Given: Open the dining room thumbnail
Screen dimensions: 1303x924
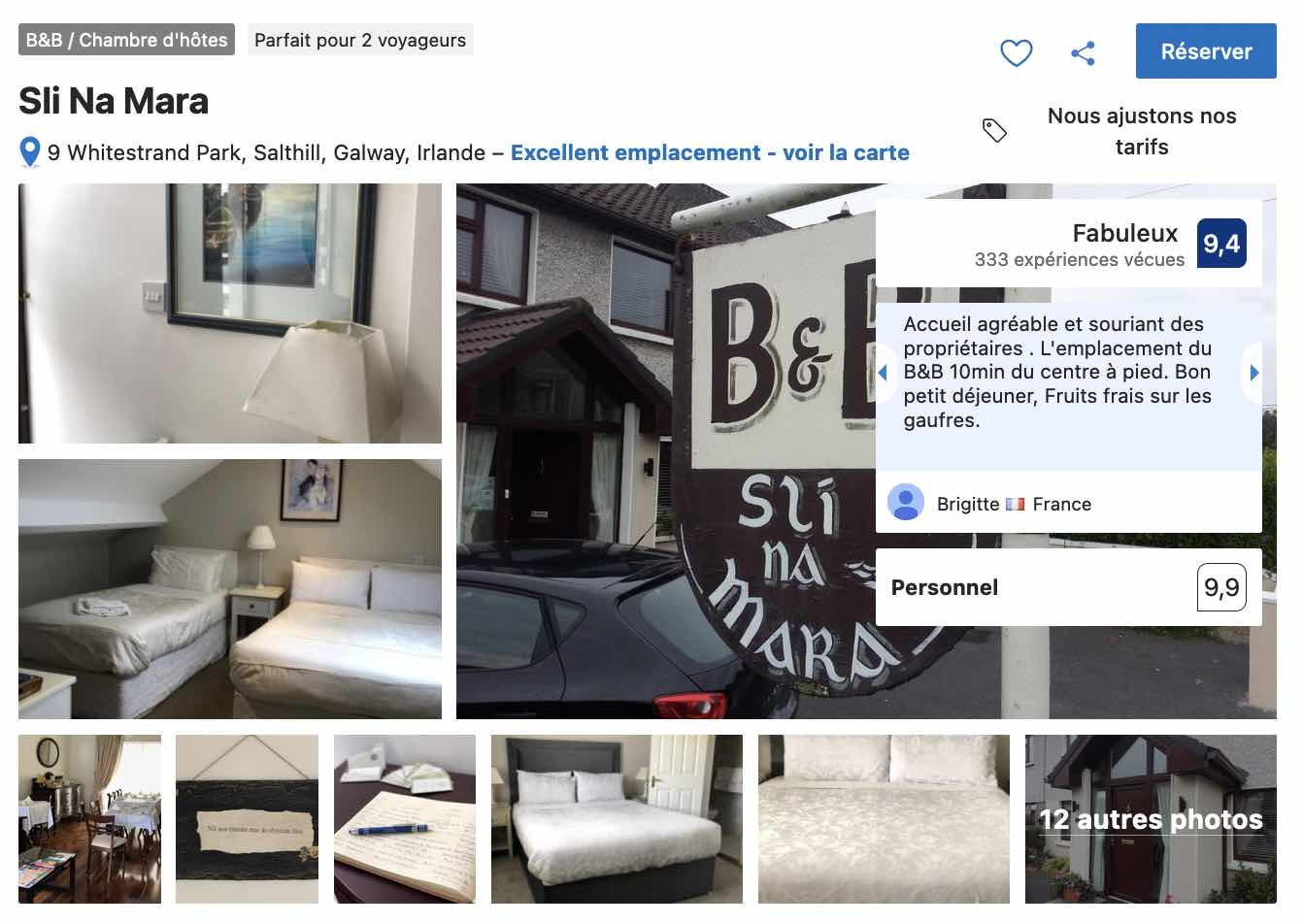Looking at the screenshot, I should [x=89, y=819].
